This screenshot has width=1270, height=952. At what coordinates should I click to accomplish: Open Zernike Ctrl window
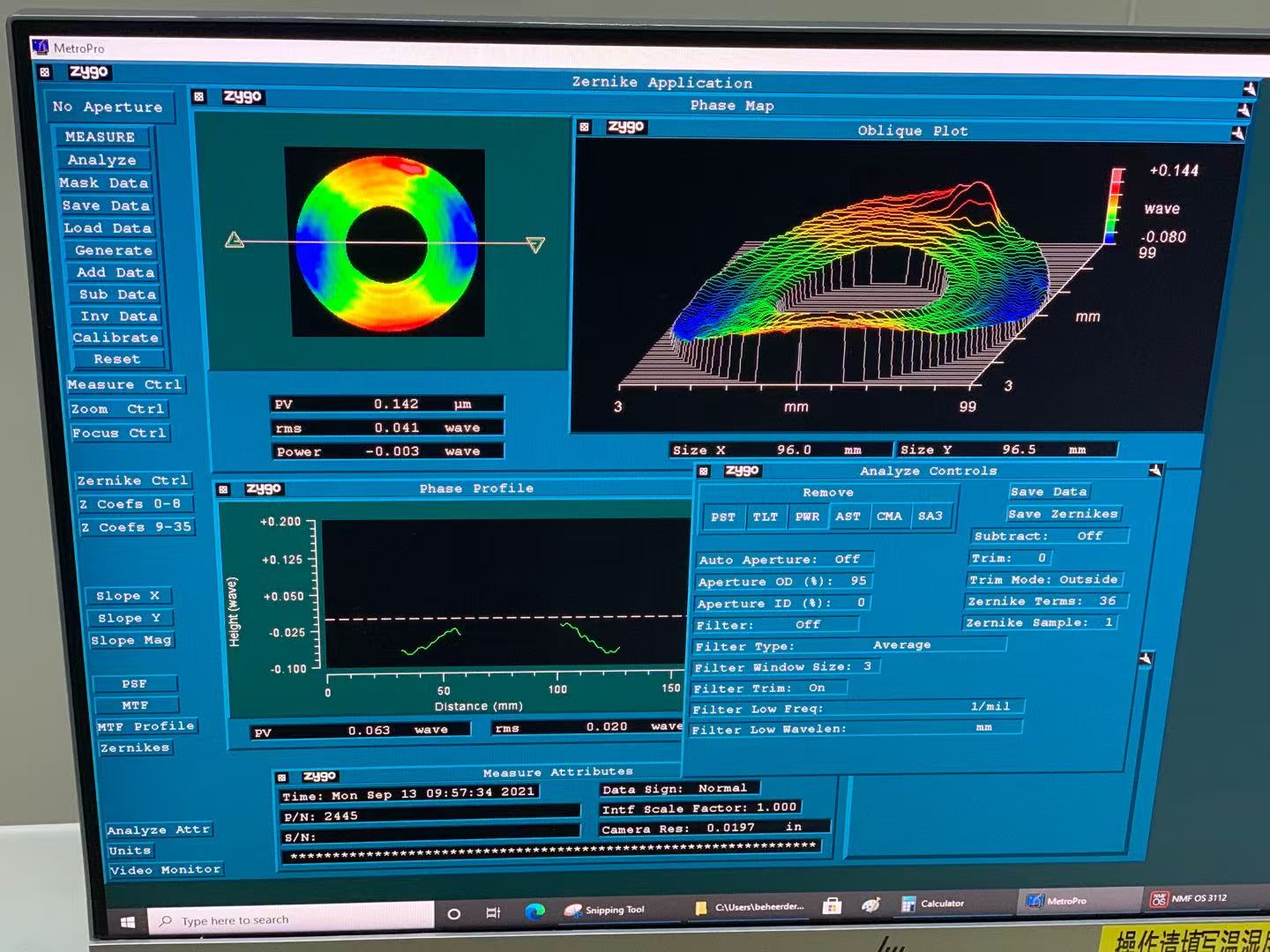point(132,480)
